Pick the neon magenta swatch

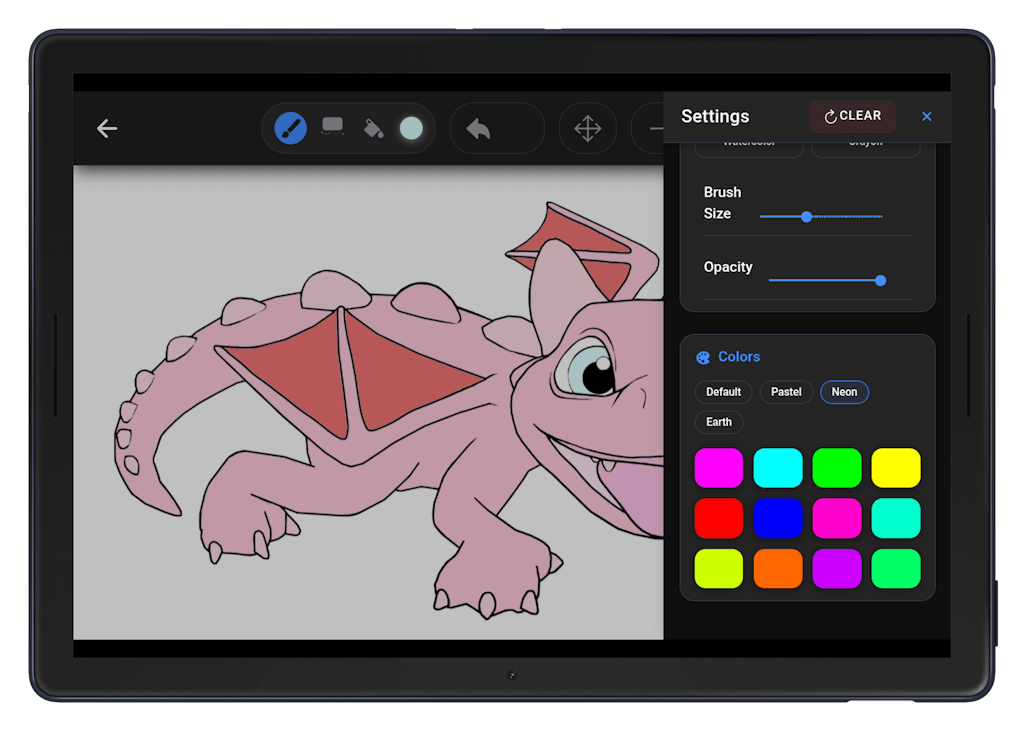[x=718, y=468]
